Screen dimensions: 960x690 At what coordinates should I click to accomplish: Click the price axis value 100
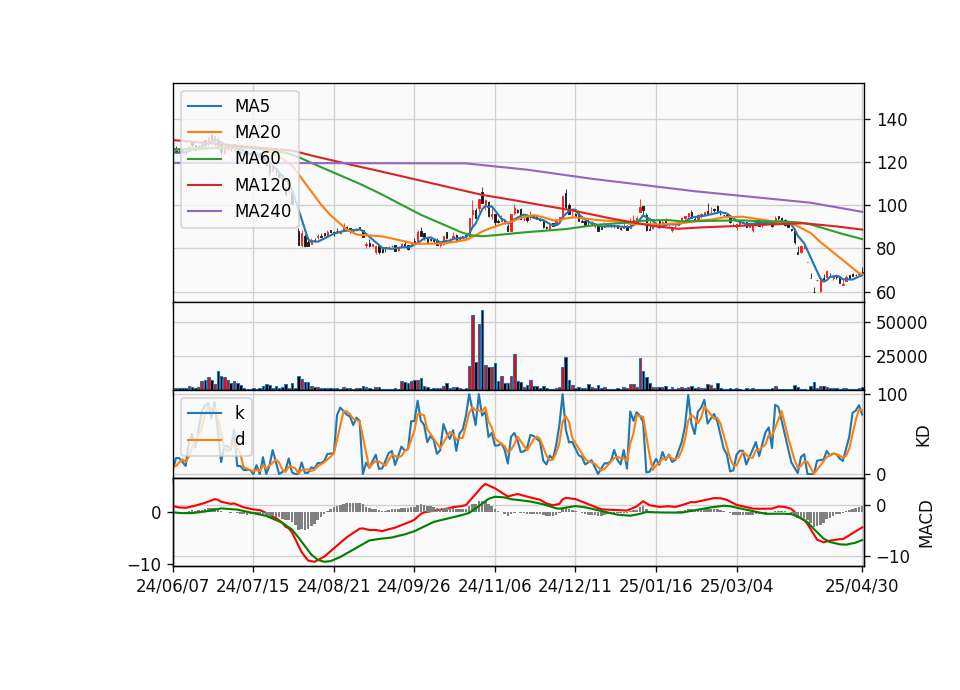(892, 206)
